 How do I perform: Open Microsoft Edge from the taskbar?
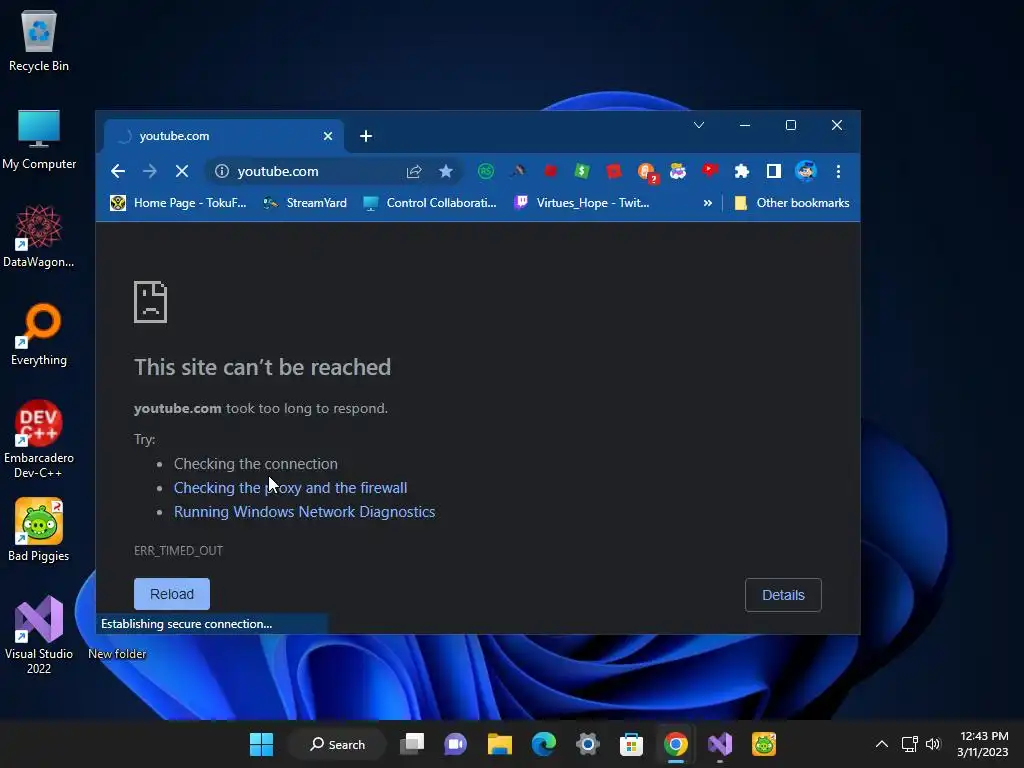[543, 744]
